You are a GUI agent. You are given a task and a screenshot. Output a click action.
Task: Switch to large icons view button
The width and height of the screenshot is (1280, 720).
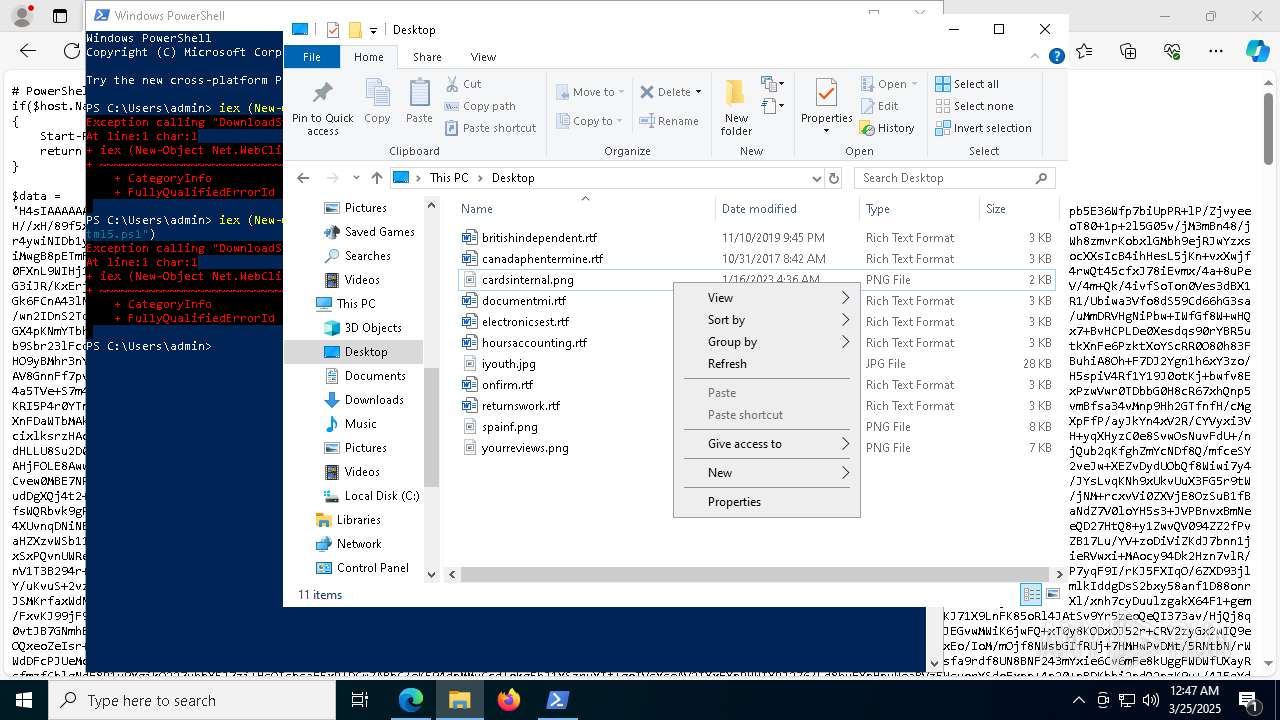pos(1053,594)
